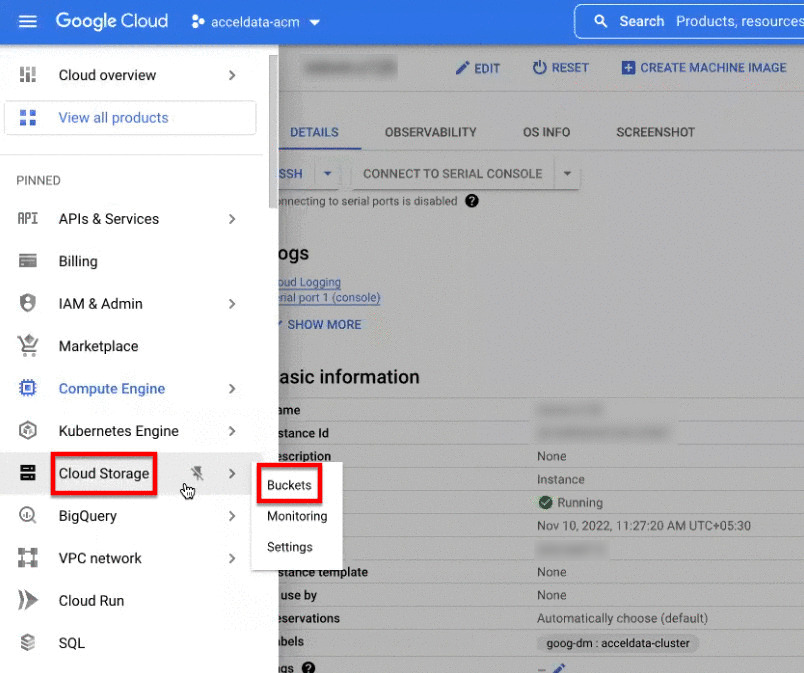
Task: Open the SSH options dropdown arrow
Action: coord(328,174)
